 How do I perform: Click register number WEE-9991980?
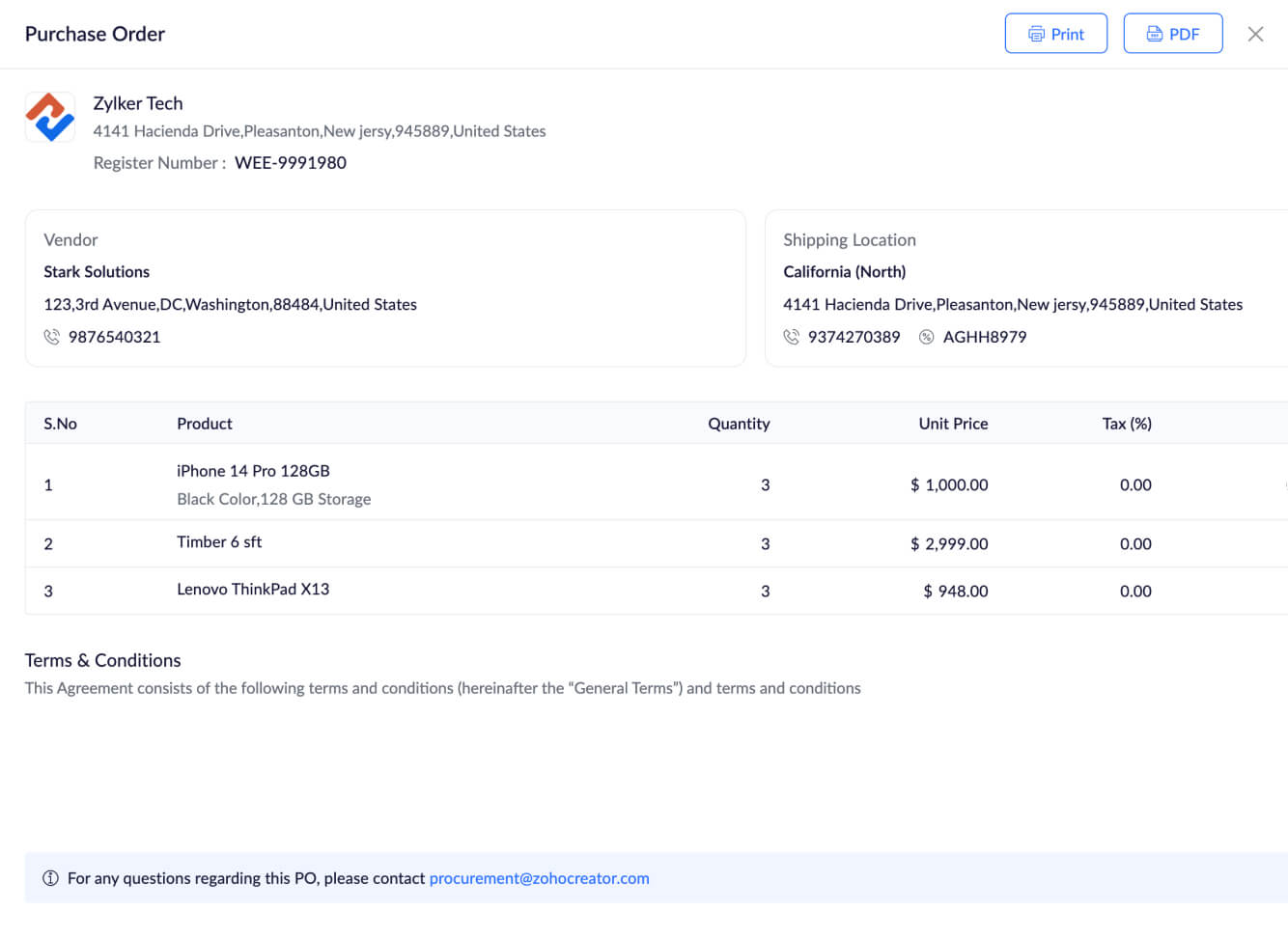click(291, 163)
